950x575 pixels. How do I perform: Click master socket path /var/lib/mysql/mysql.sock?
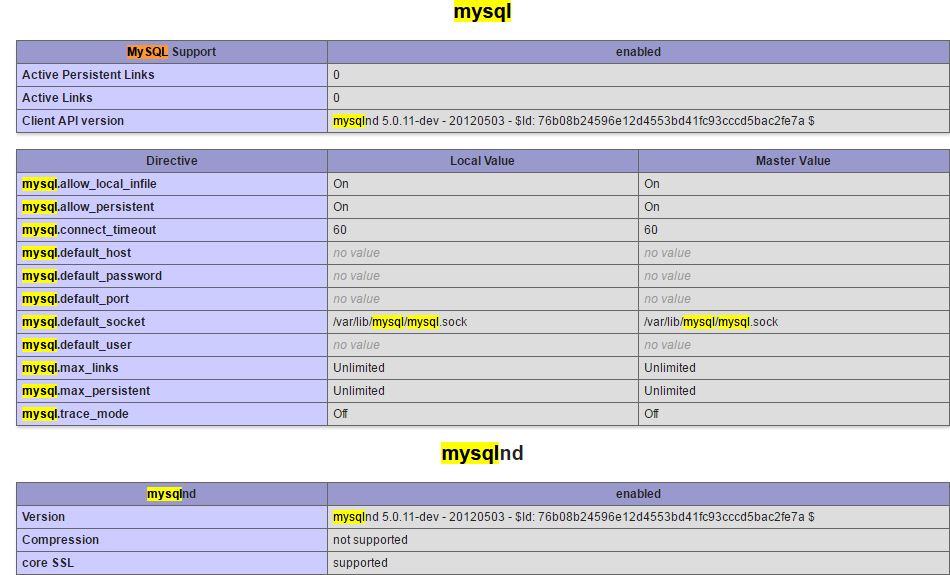click(x=711, y=322)
